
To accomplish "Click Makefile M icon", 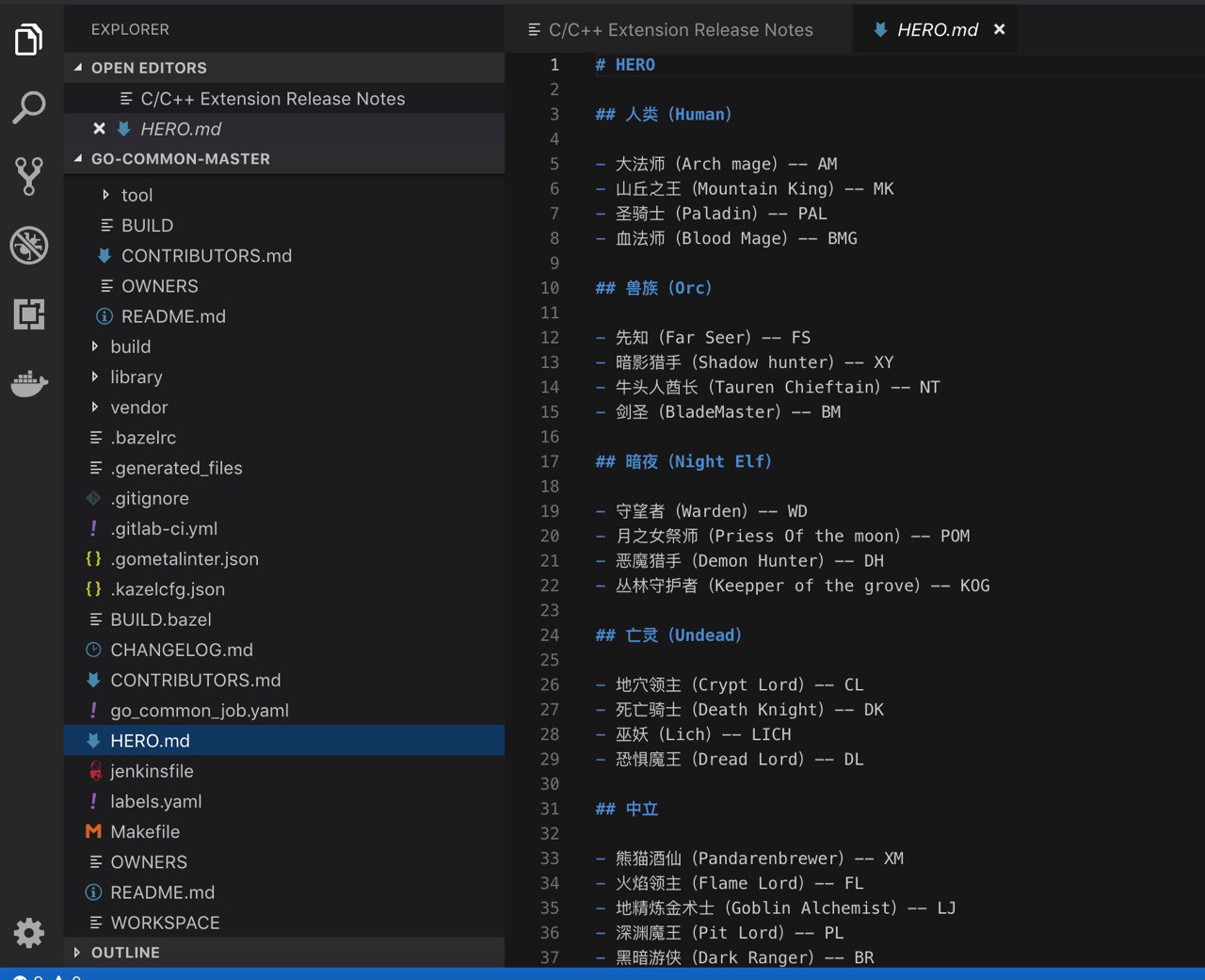I will [93, 831].
